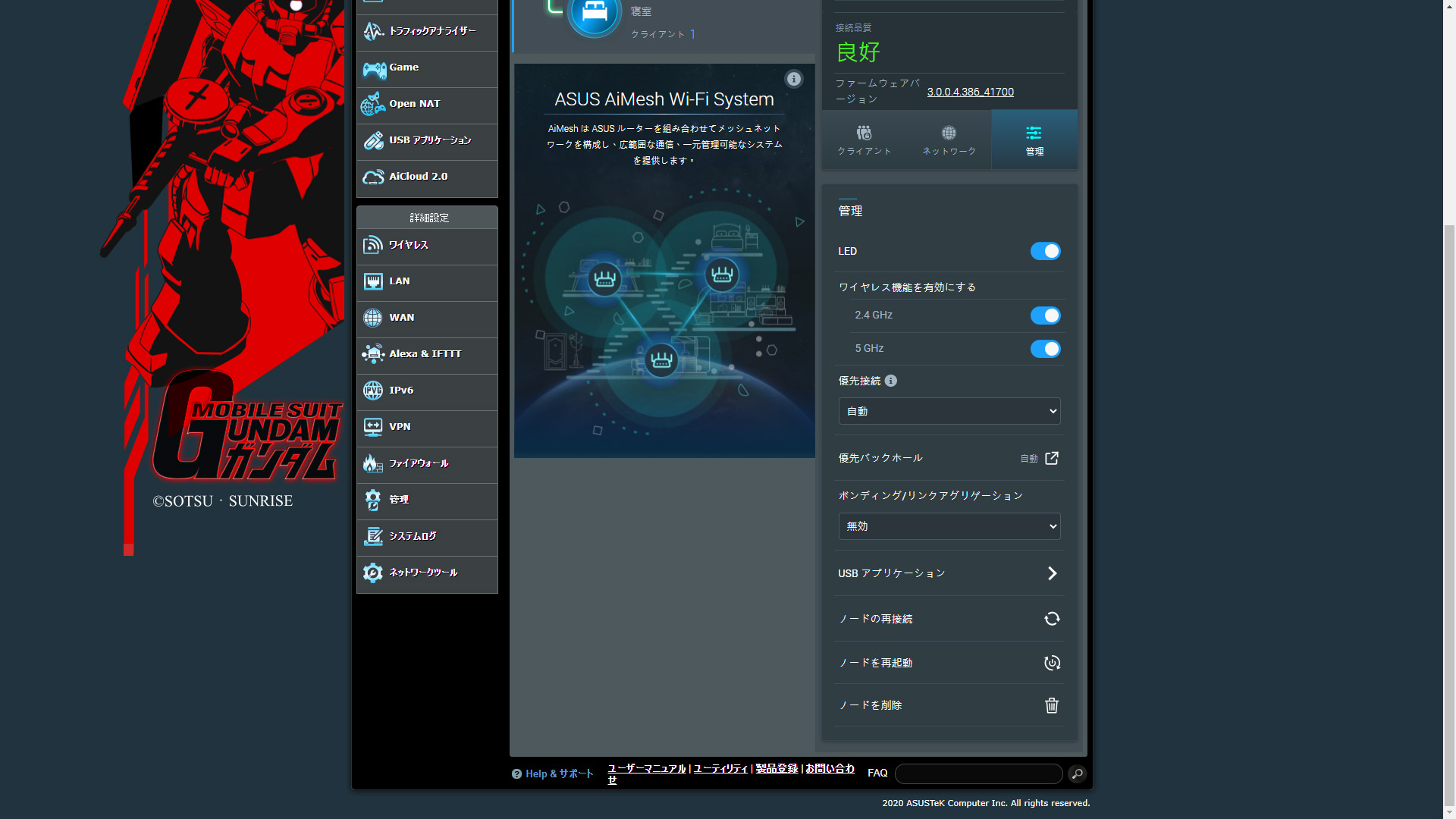1456x819 pixels.
Task: Disable the 2.4 GHz wireless toggle
Action: click(1046, 315)
